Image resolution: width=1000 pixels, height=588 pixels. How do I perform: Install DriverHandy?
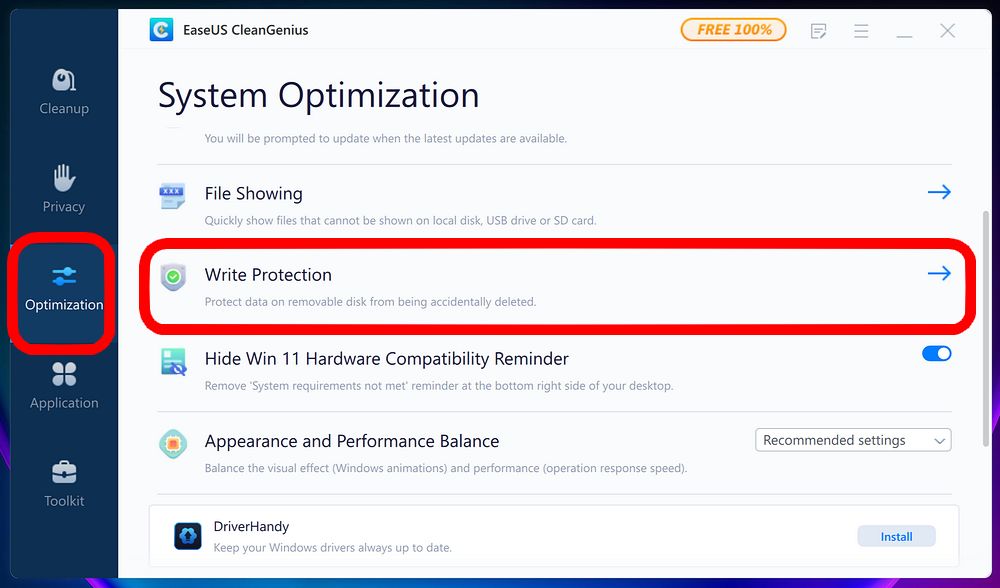896,536
